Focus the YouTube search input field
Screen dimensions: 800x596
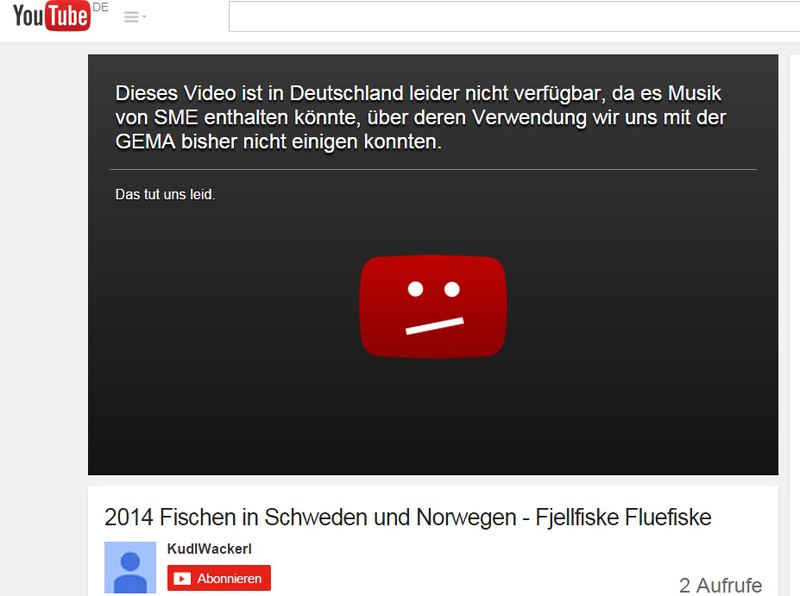(x=514, y=17)
